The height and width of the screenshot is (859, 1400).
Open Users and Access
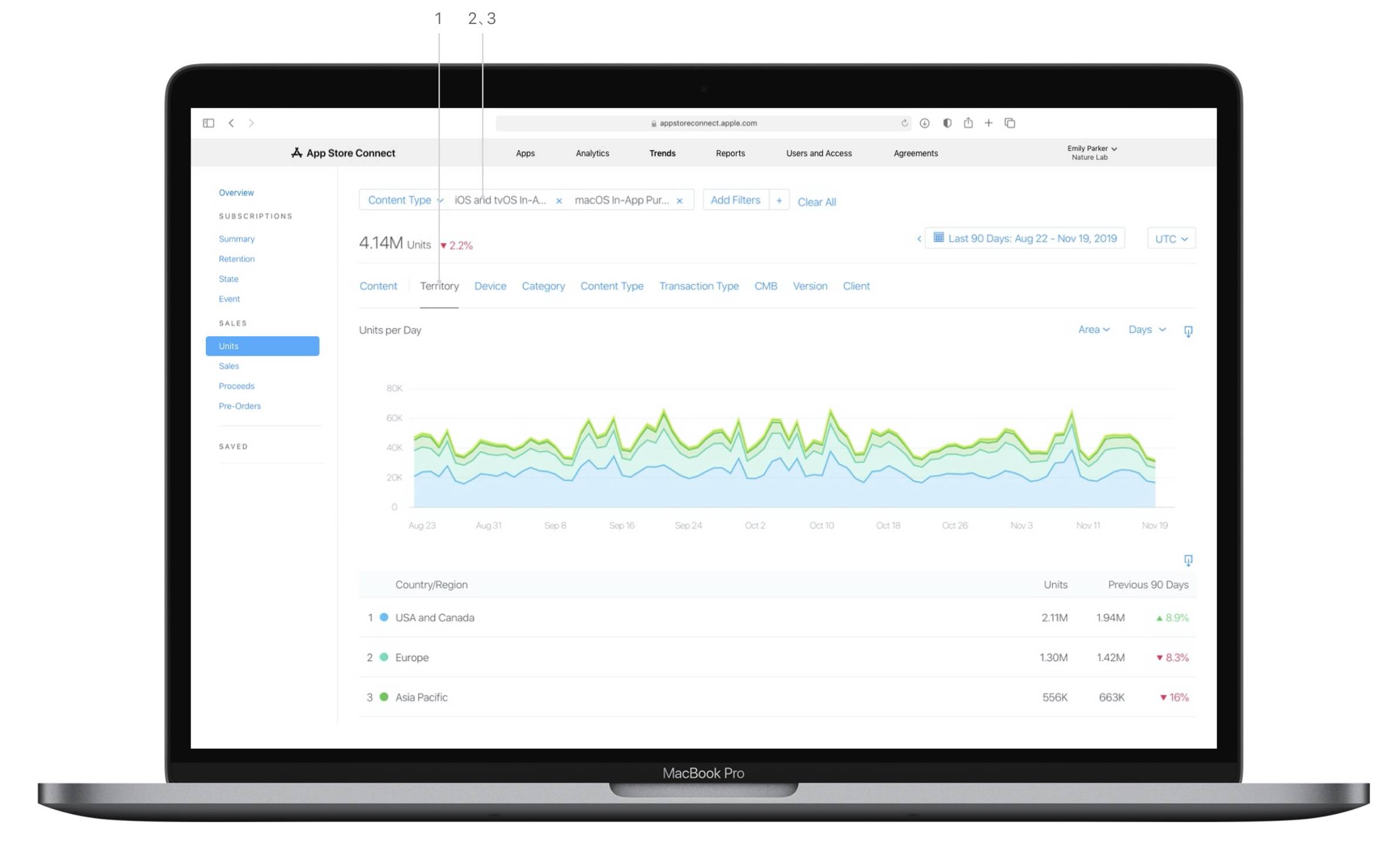tap(819, 153)
